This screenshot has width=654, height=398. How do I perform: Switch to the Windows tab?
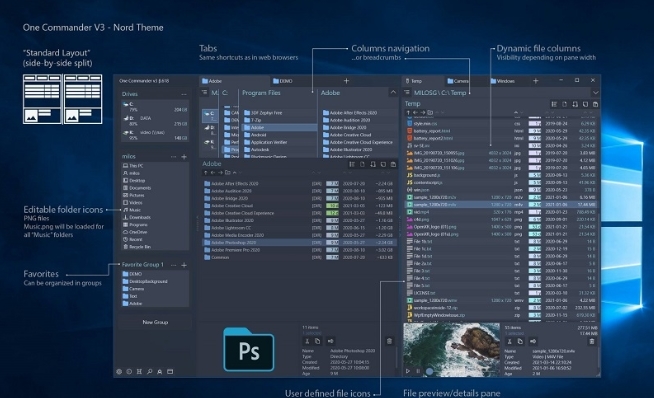point(503,81)
